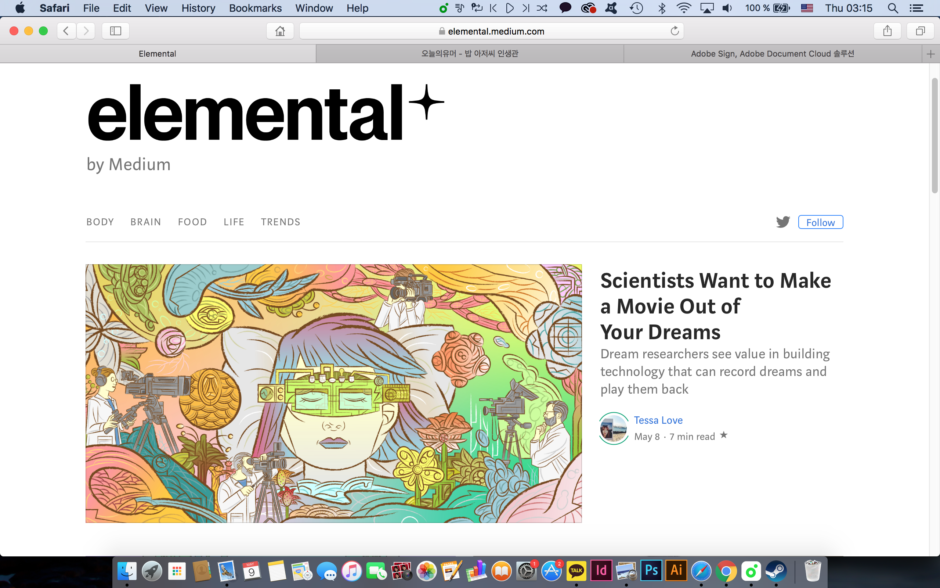Select the TRENDS navigation link
This screenshot has width=940, height=588.
pyautogui.click(x=281, y=222)
